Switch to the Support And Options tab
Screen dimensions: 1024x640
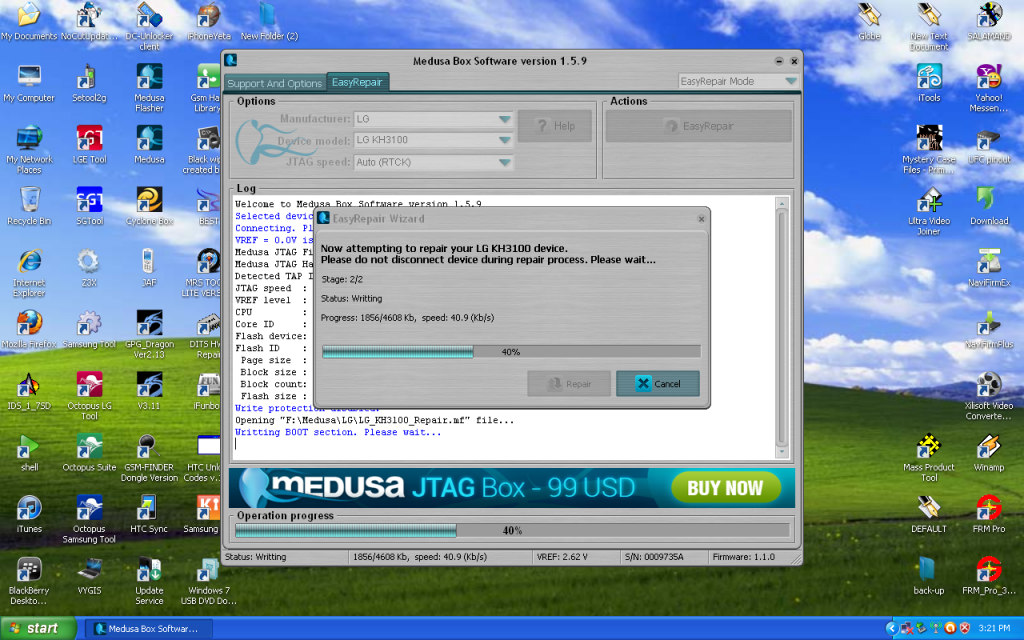point(274,84)
